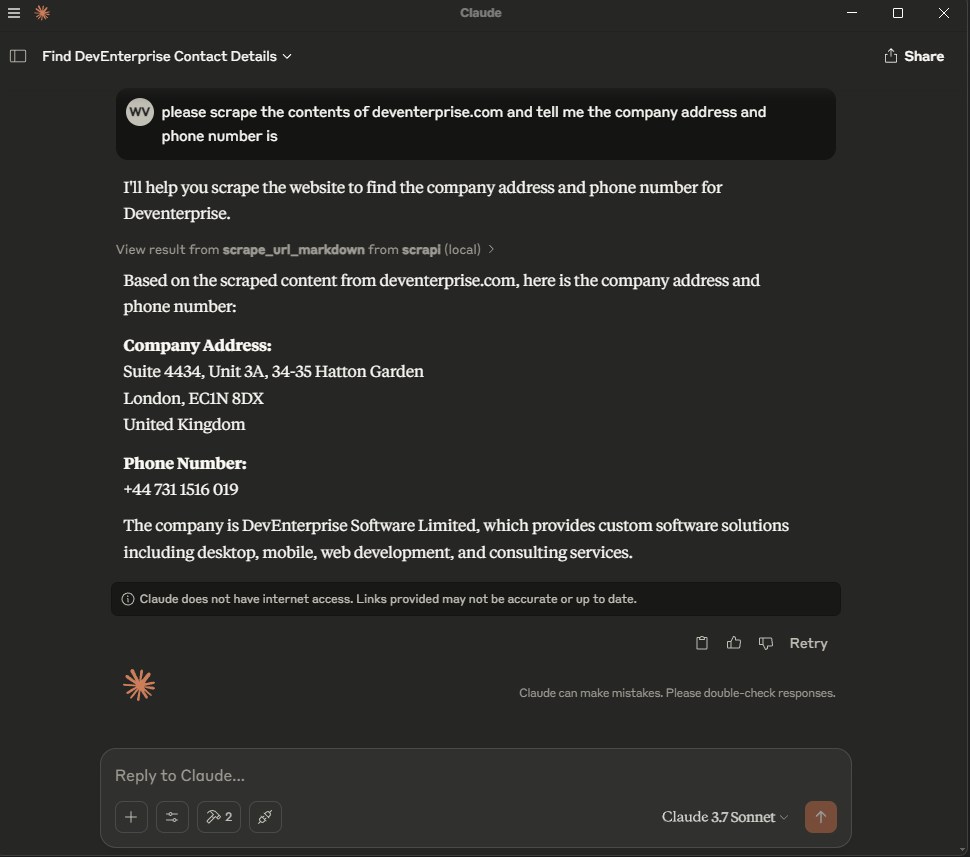Screen dimensions: 970x857
Task: Give thumbs down to the response
Action: pyautogui.click(x=766, y=643)
